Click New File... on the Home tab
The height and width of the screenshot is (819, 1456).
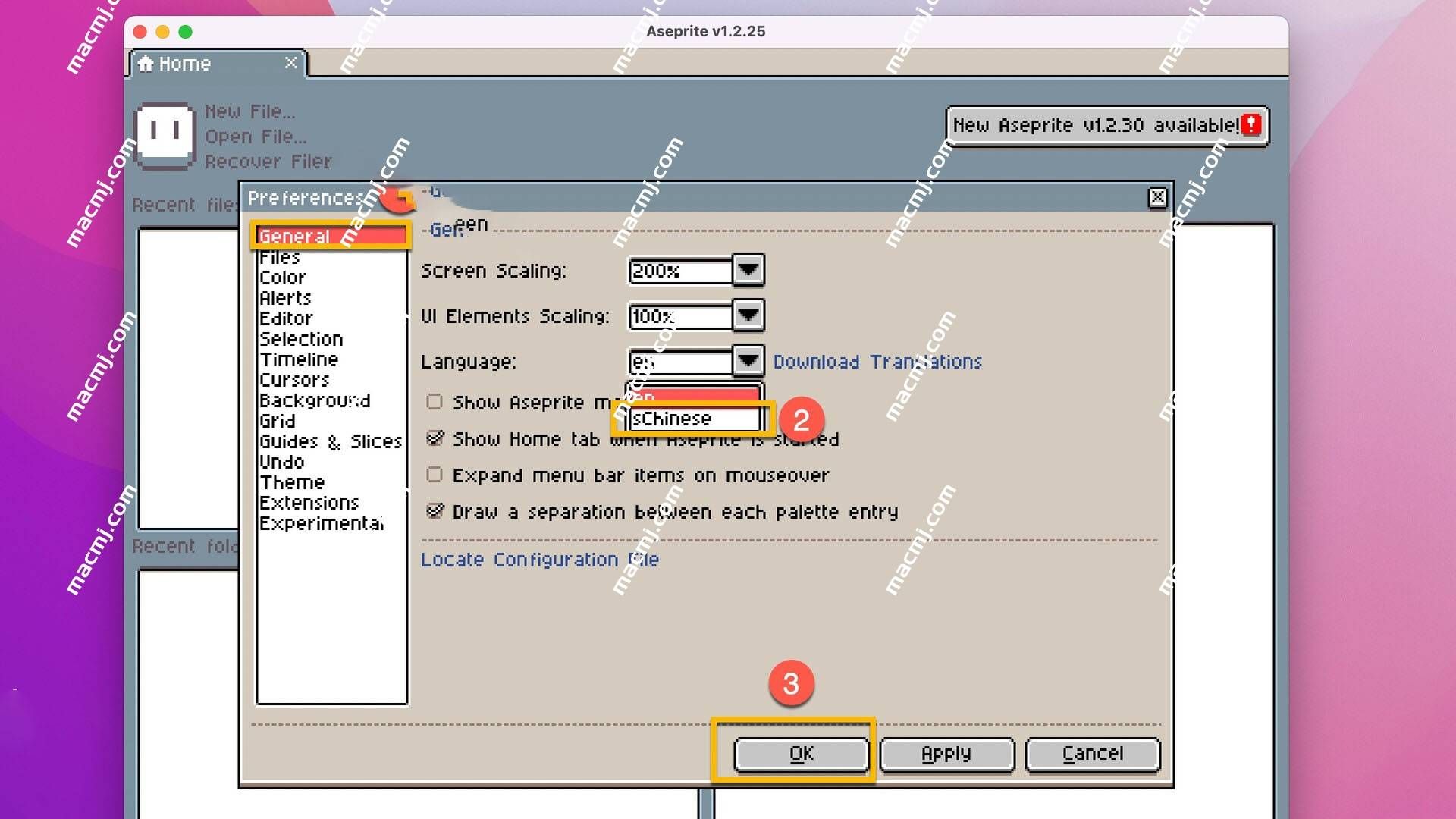250,111
